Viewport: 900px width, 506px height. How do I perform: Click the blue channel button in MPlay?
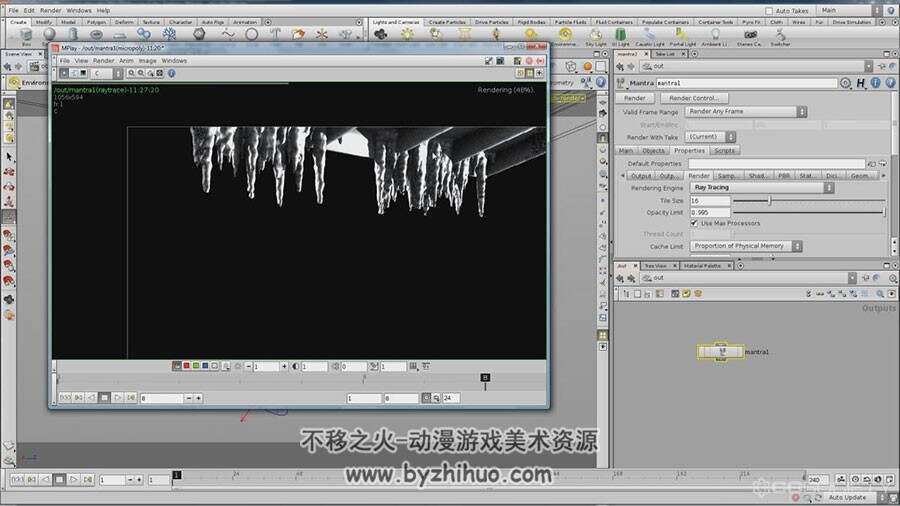205,366
